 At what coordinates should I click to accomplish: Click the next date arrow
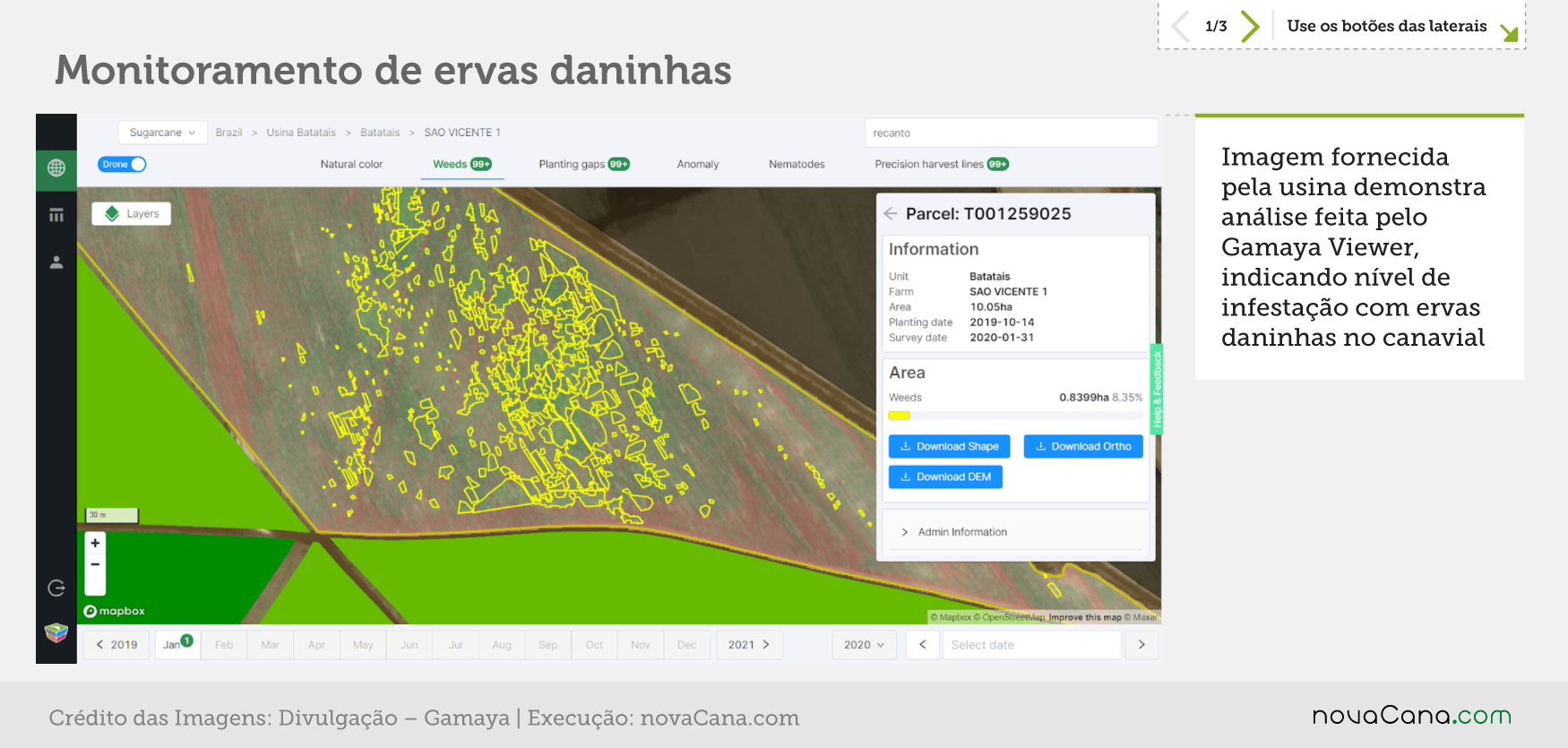click(1142, 645)
